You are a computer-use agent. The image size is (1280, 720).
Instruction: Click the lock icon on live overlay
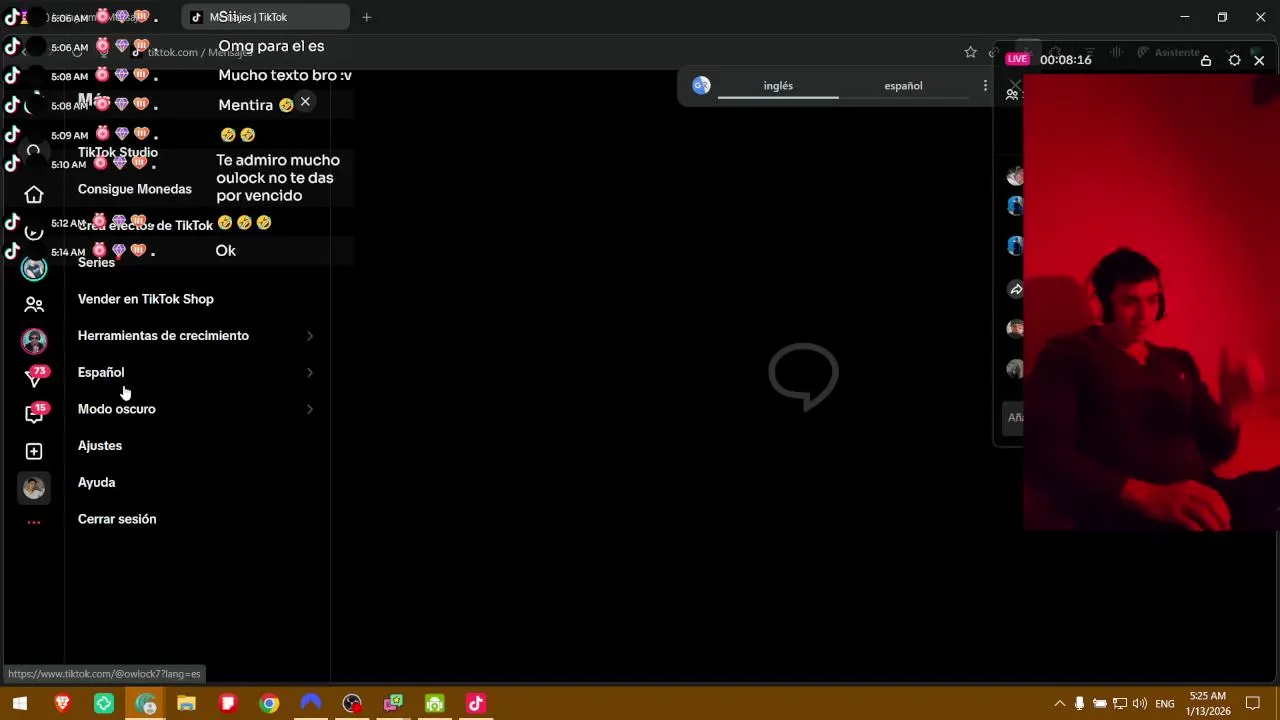tap(1206, 60)
